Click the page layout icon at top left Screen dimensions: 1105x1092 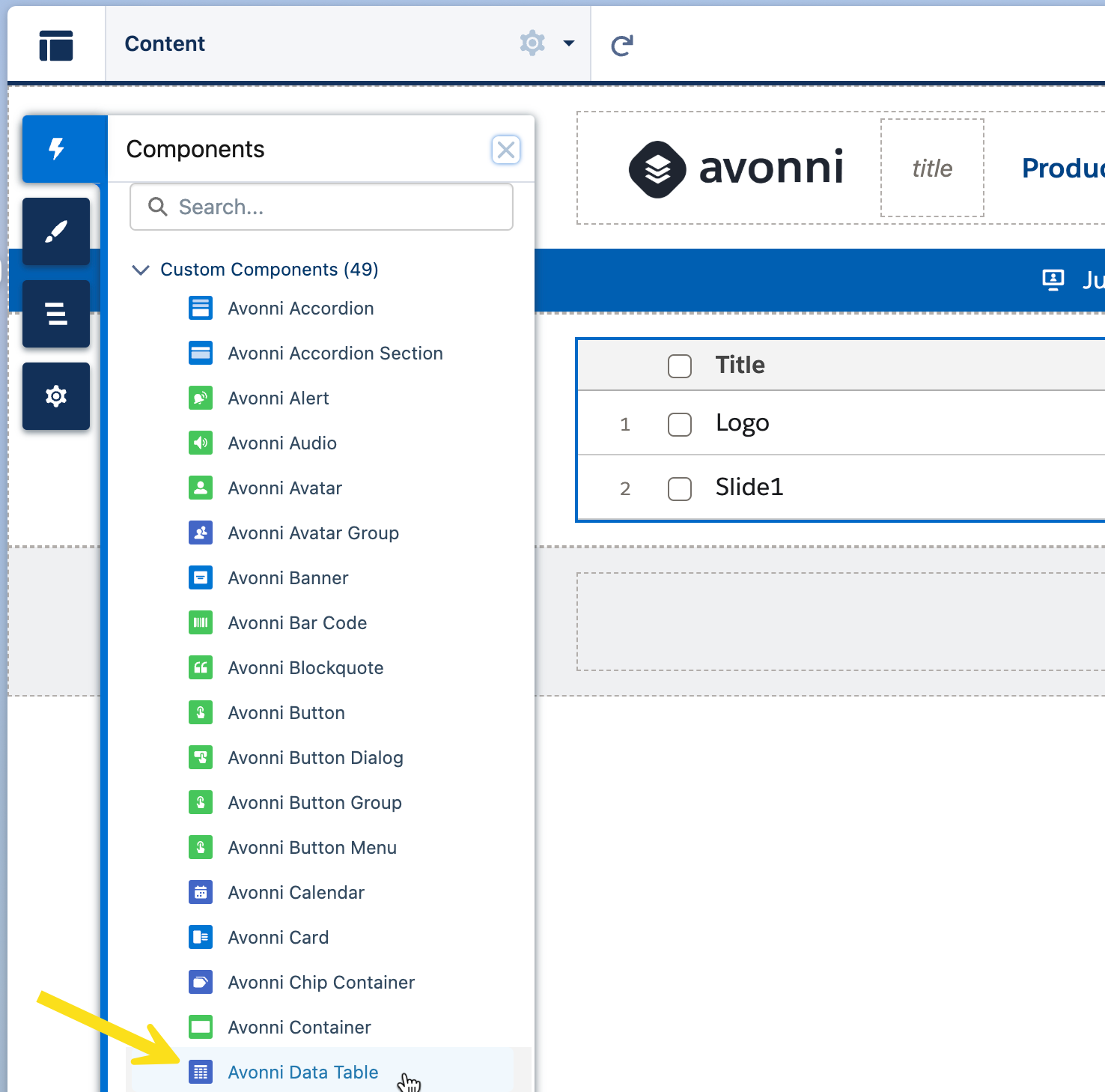click(x=56, y=46)
